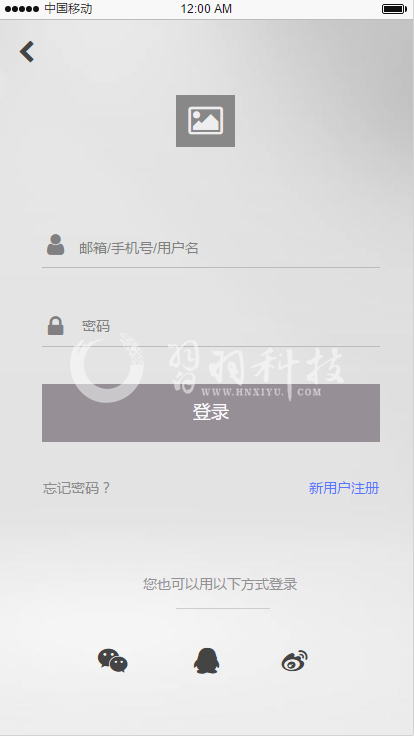Sign in with the QQ penguin icon
Image resolution: width=414 pixels, height=736 pixels.
pyautogui.click(x=207, y=661)
